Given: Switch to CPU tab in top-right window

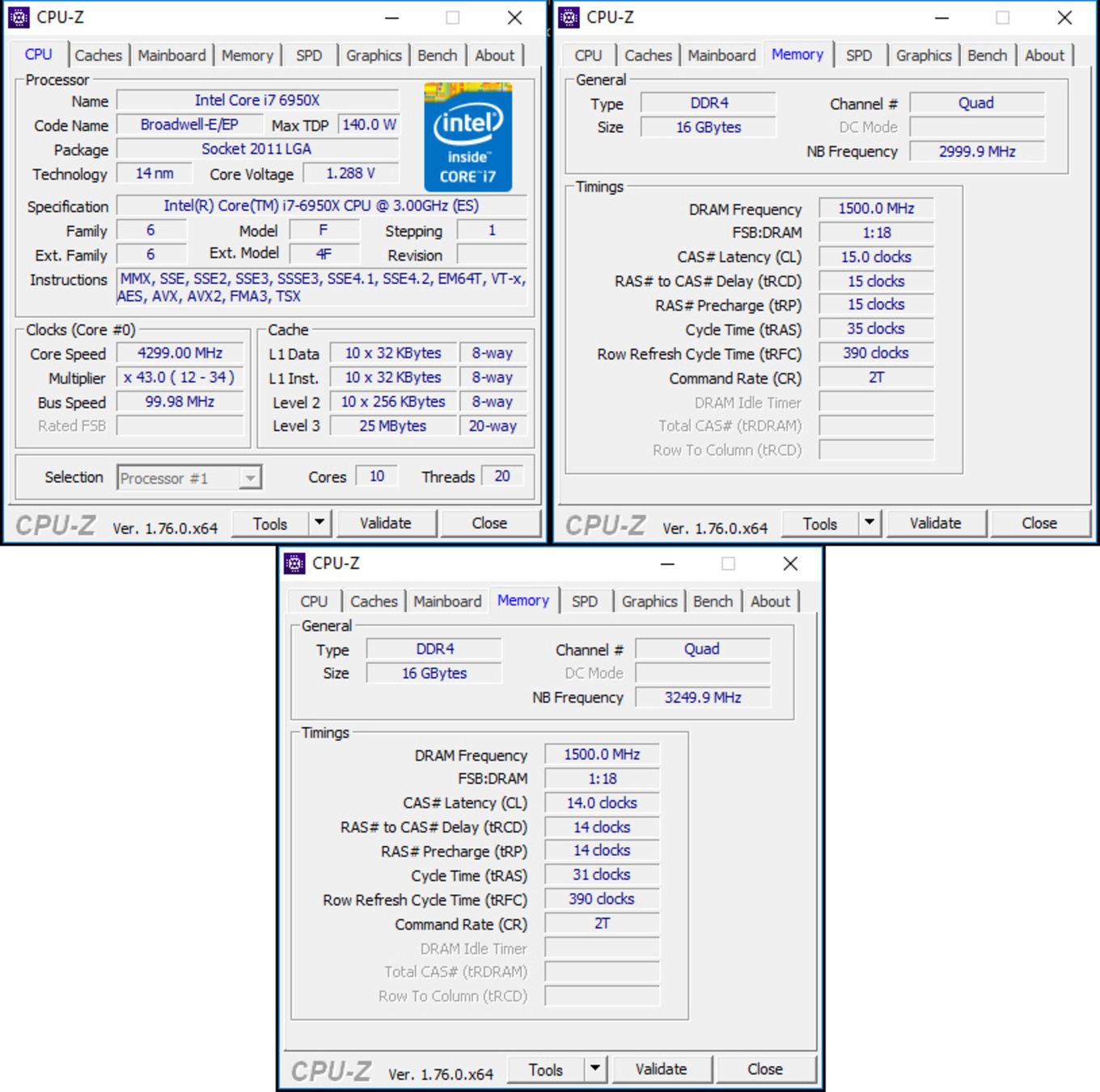Looking at the screenshot, I should point(588,55).
